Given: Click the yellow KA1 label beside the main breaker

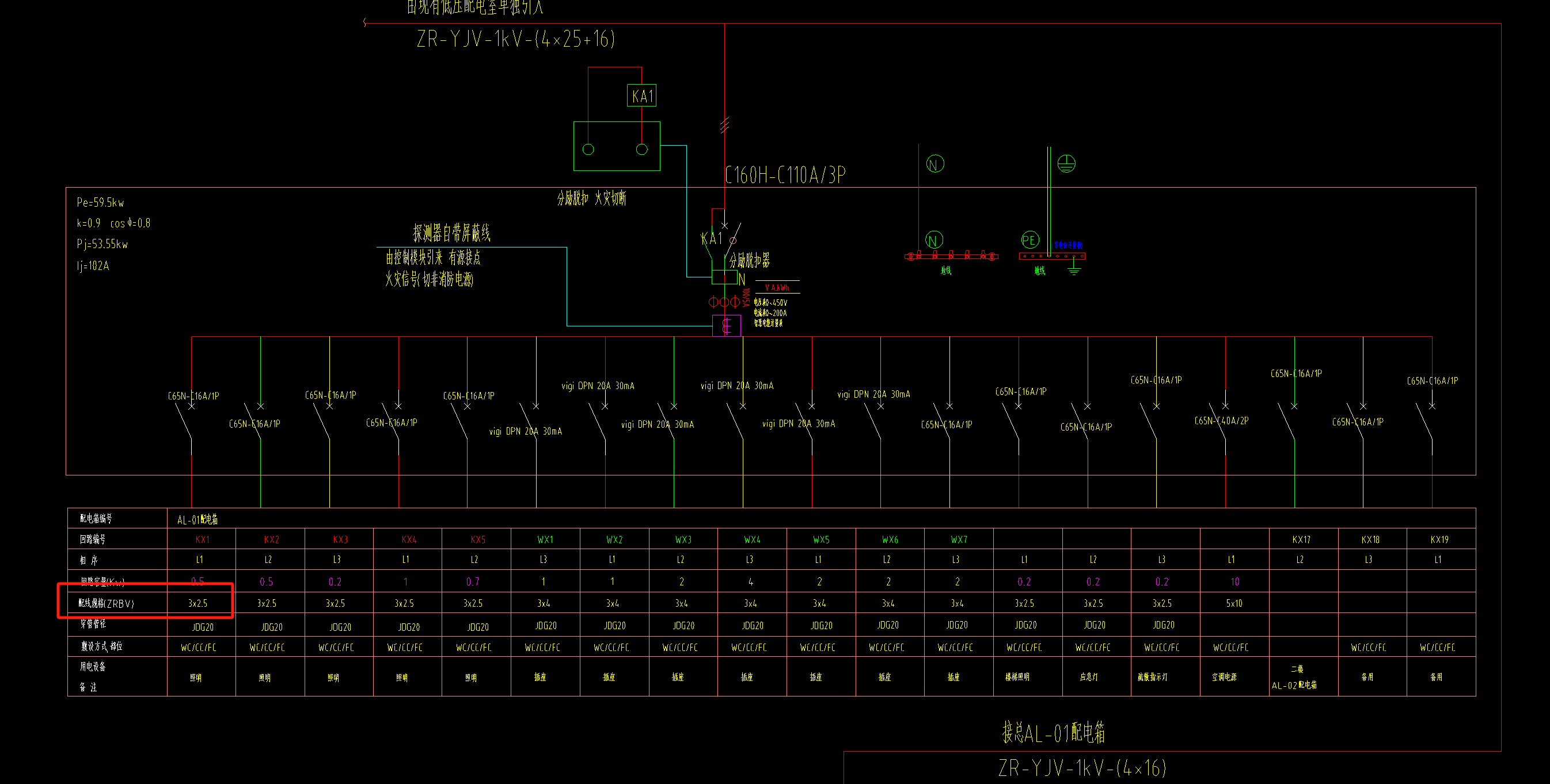Looking at the screenshot, I should coord(711,239).
